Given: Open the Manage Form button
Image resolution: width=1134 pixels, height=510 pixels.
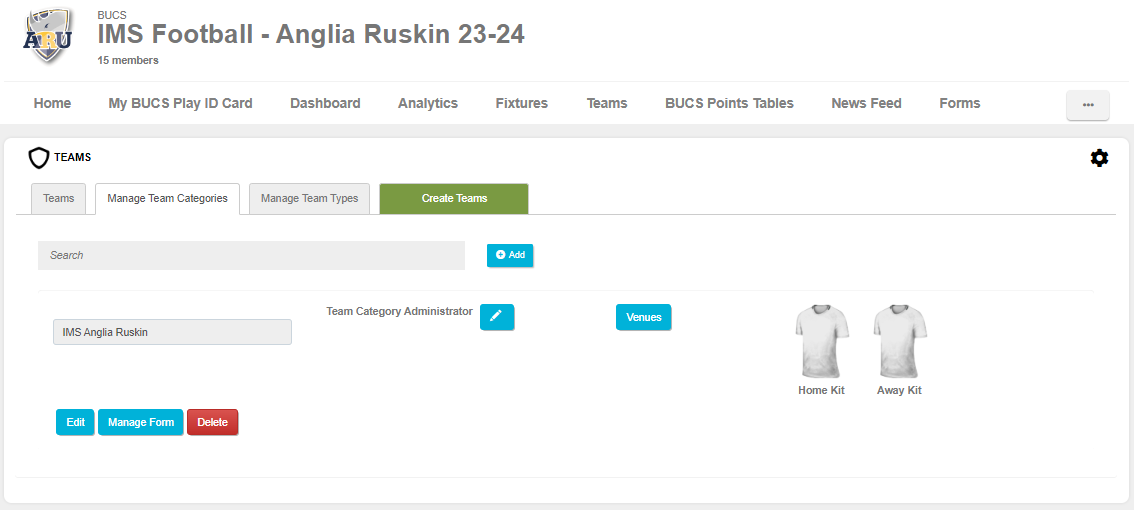Looking at the screenshot, I should tap(140, 422).
